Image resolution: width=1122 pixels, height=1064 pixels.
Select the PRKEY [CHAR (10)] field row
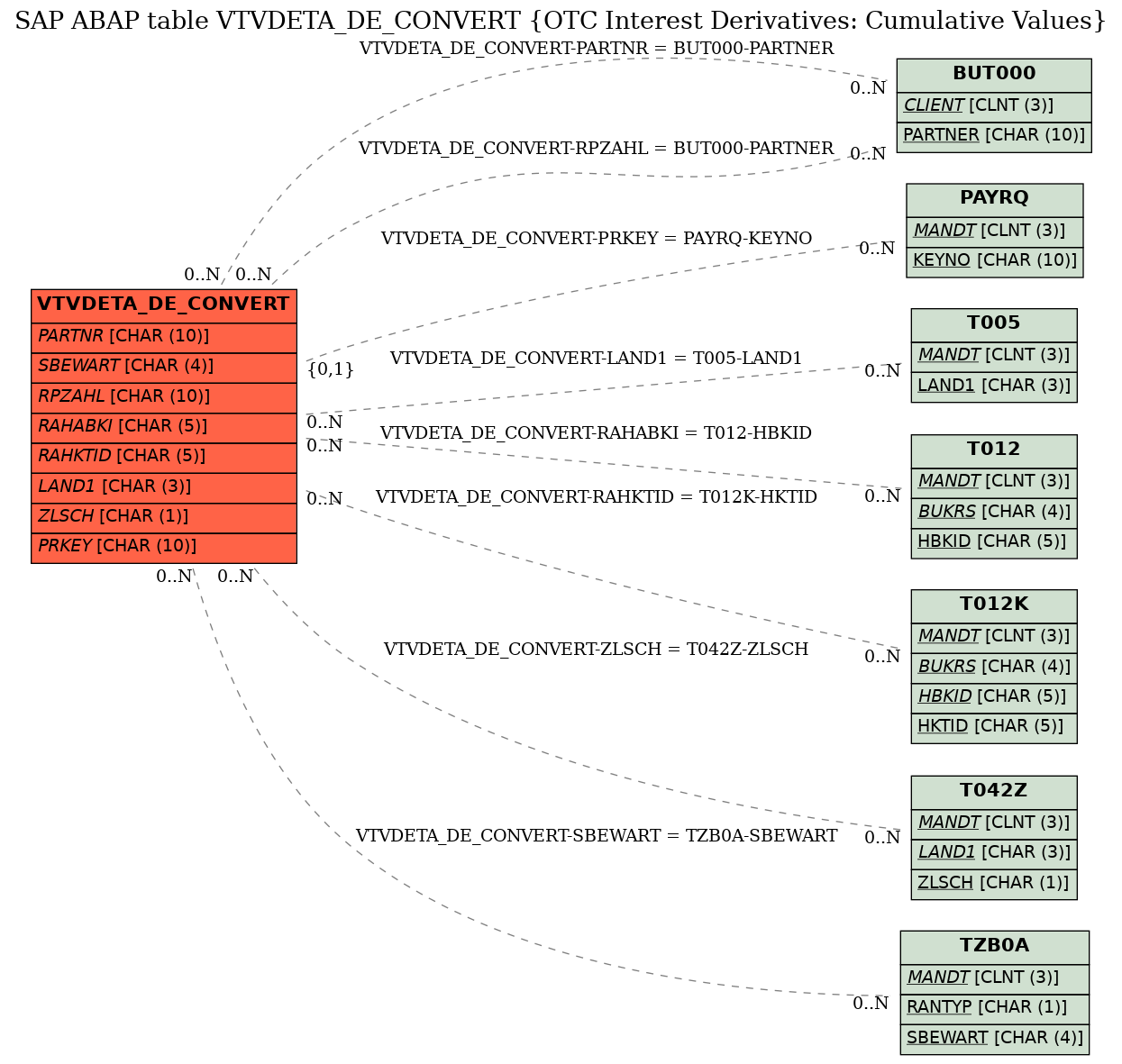164,548
